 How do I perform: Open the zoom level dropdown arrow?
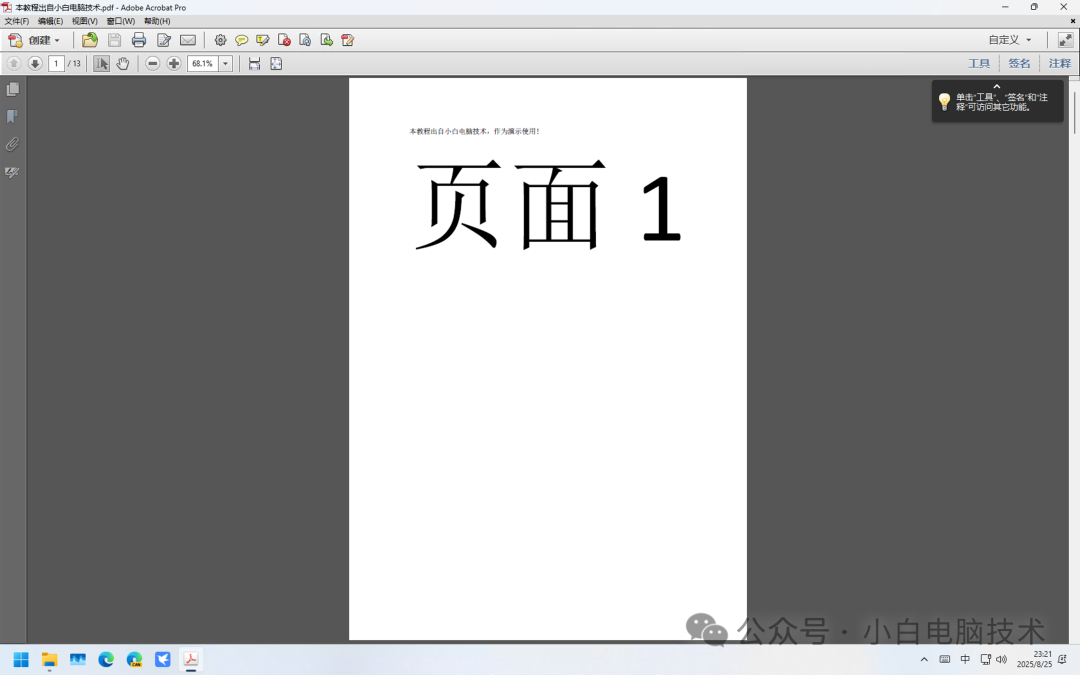[x=225, y=63]
